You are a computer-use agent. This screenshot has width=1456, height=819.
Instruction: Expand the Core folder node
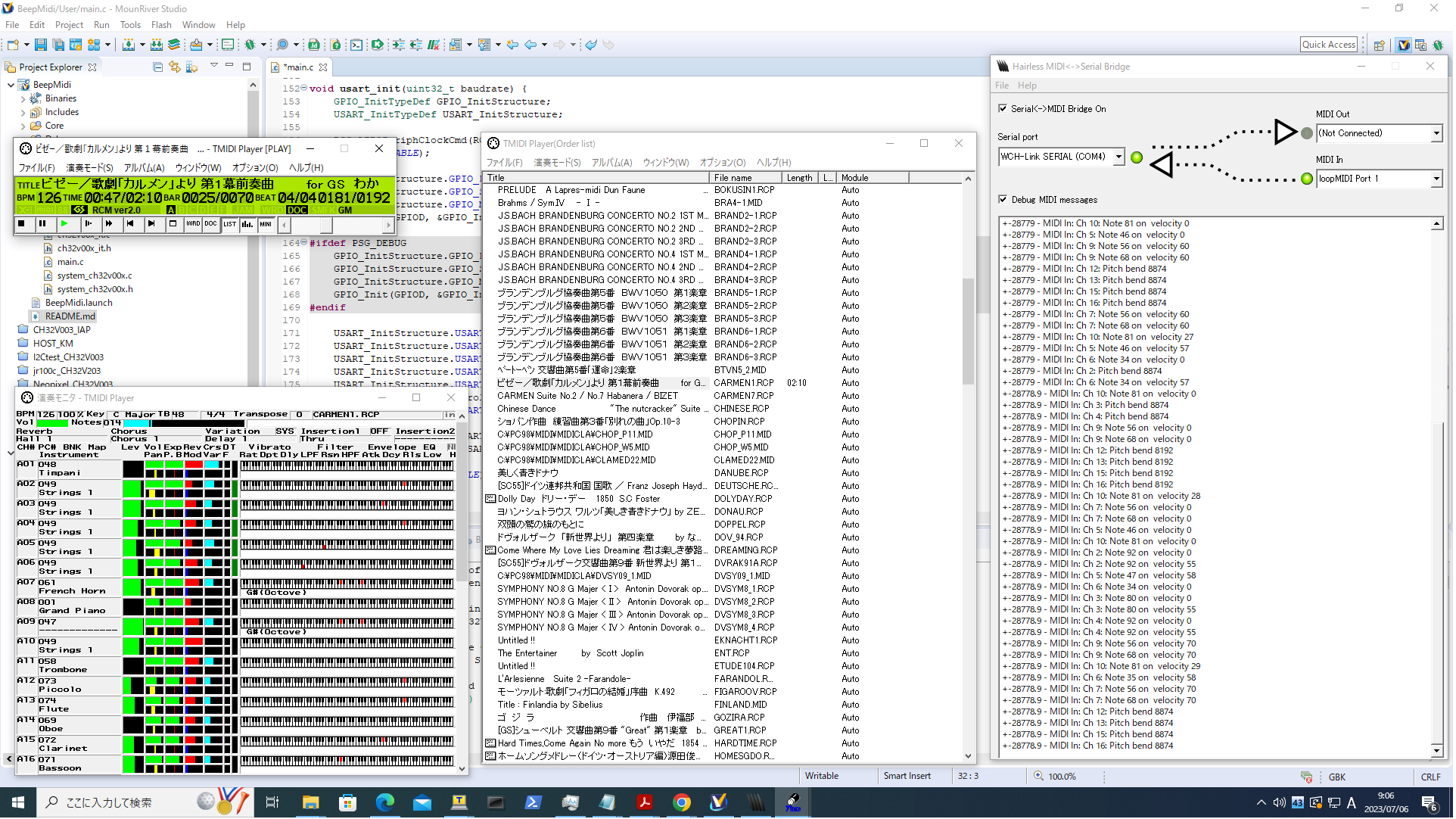23,126
